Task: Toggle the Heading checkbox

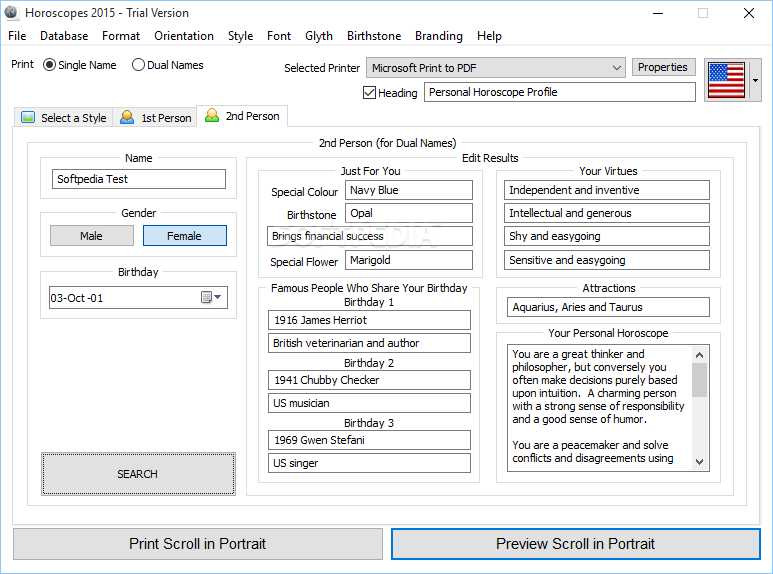Action: click(369, 93)
